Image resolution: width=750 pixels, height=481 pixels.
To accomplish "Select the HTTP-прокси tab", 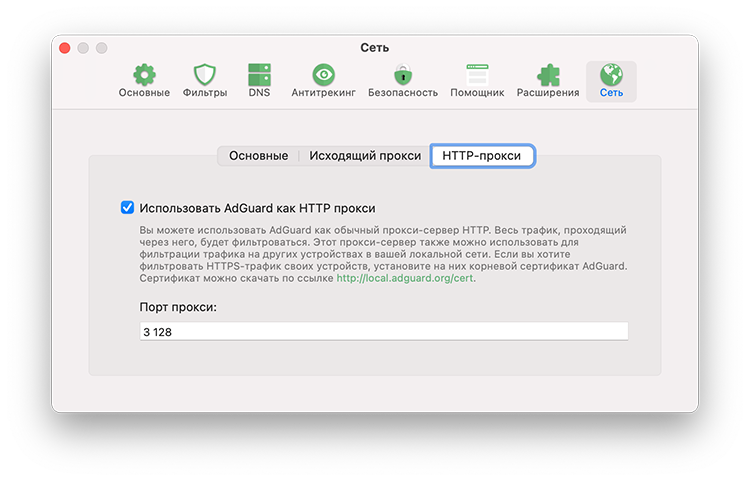I will 482,156.
